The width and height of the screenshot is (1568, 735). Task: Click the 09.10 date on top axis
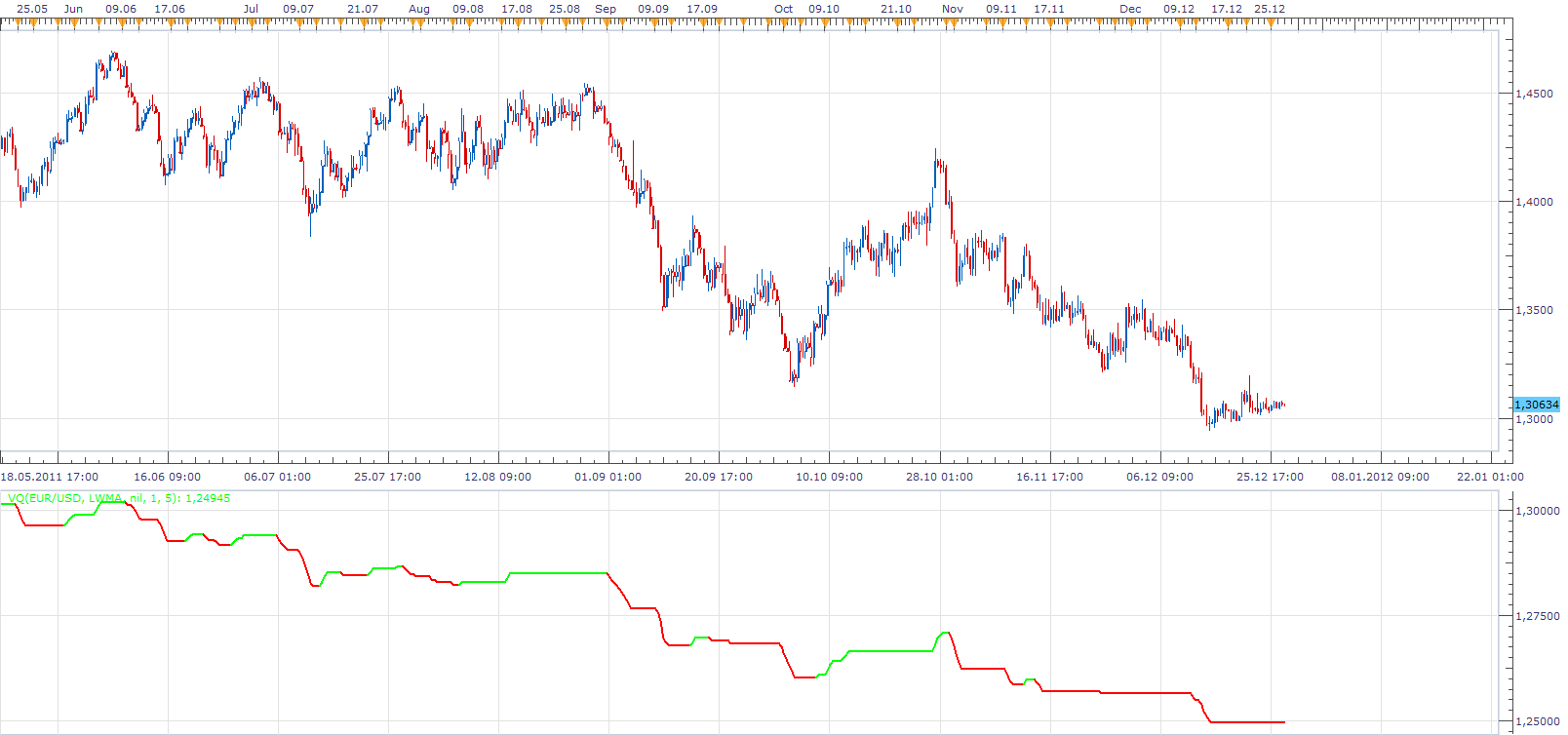pos(824,9)
